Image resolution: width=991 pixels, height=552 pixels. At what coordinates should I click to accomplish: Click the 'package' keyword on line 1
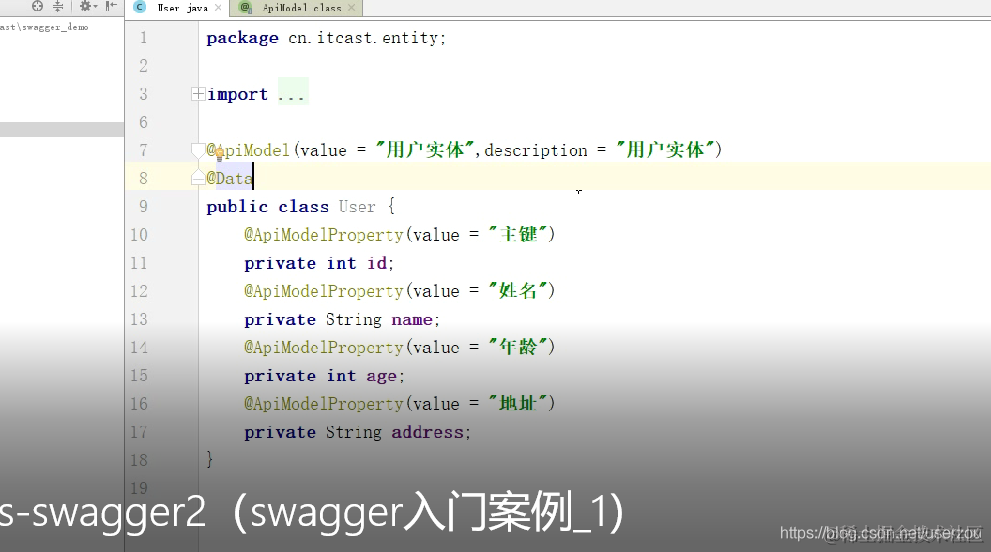pos(242,38)
